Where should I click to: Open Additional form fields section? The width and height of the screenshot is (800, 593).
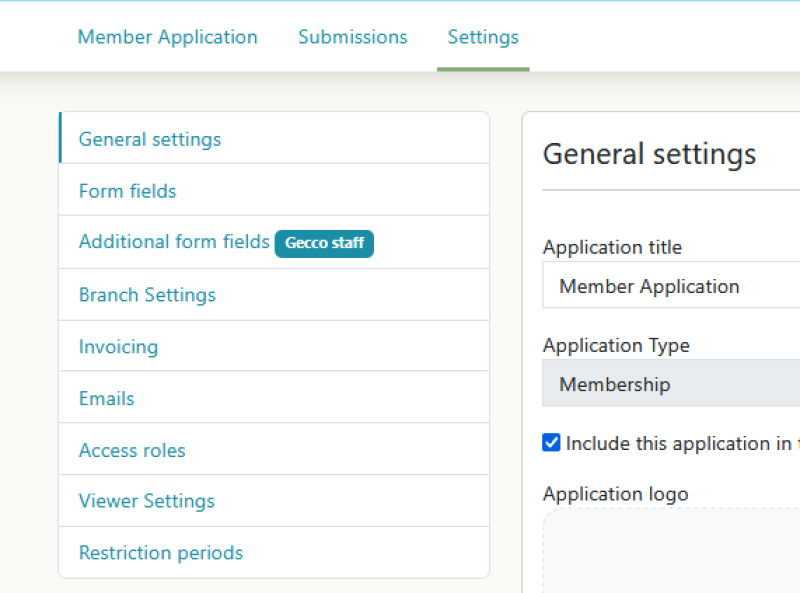coord(174,242)
